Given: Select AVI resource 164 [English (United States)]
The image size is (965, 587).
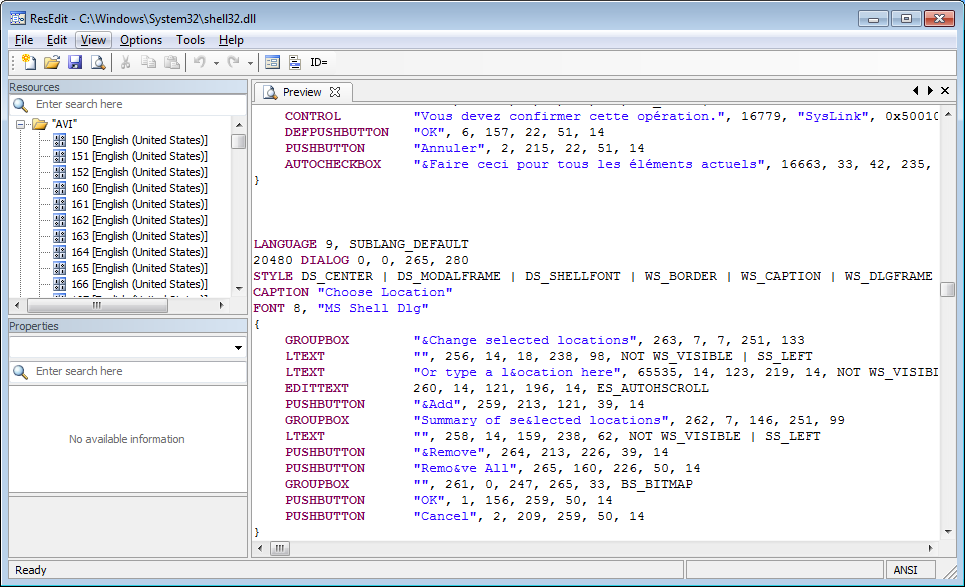Looking at the screenshot, I should pos(139,252).
